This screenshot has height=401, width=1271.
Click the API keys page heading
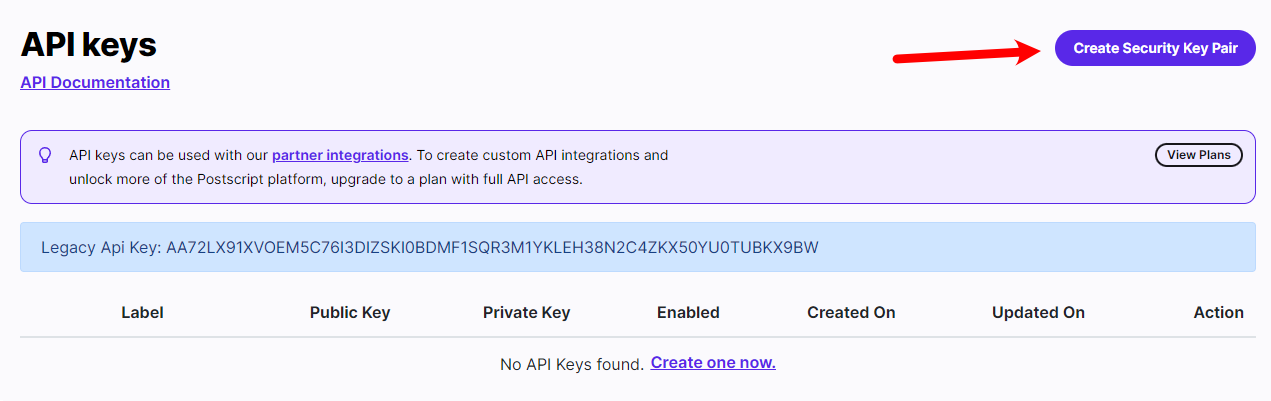(89, 45)
